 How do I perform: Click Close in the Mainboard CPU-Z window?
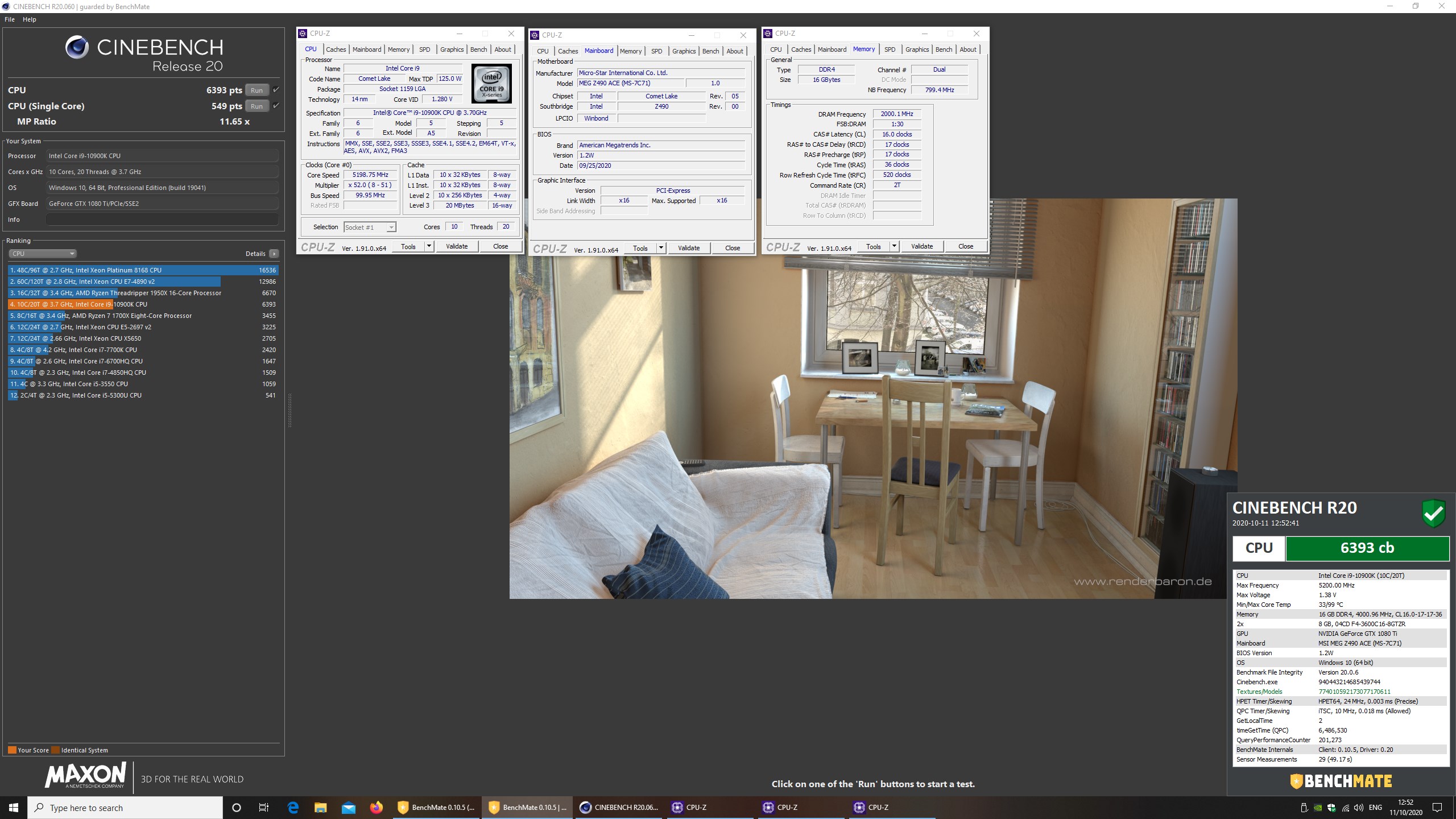pyautogui.click(x=733, y=248)
